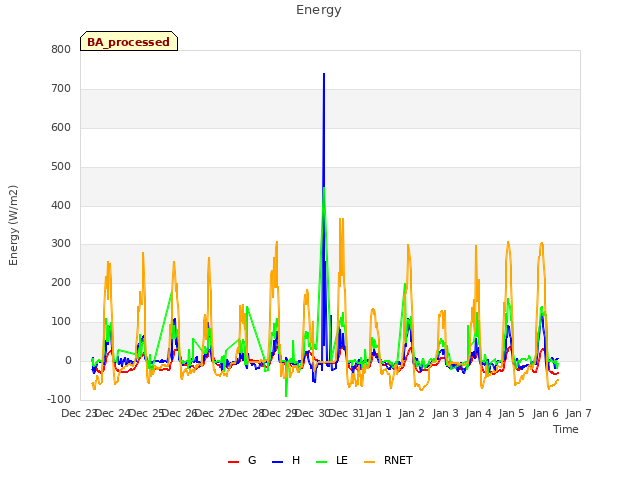
Task: Click the 600 y-axis tick label
Action: click(61, 127)
